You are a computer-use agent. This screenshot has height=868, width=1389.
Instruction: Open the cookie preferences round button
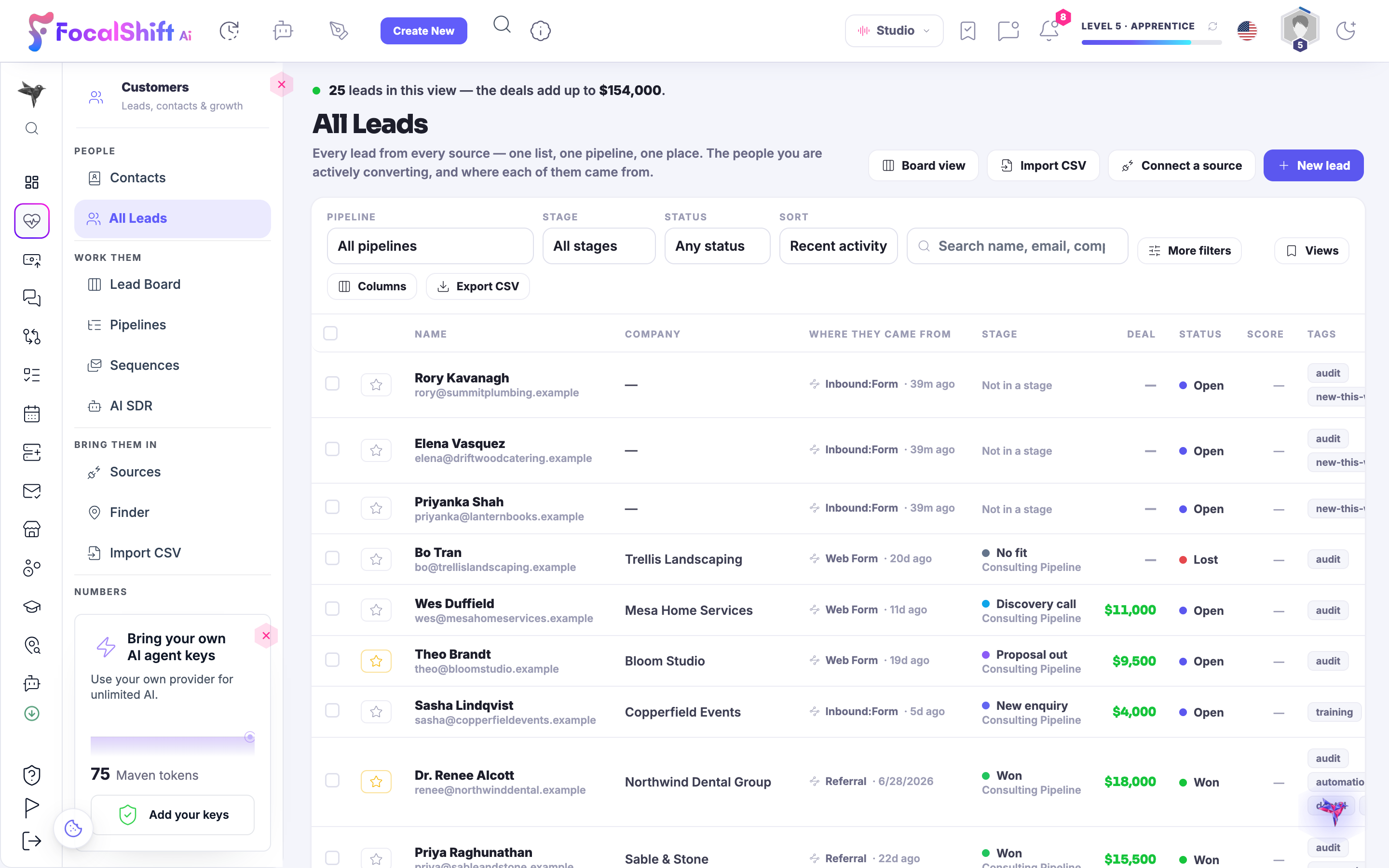click(73, 828)
